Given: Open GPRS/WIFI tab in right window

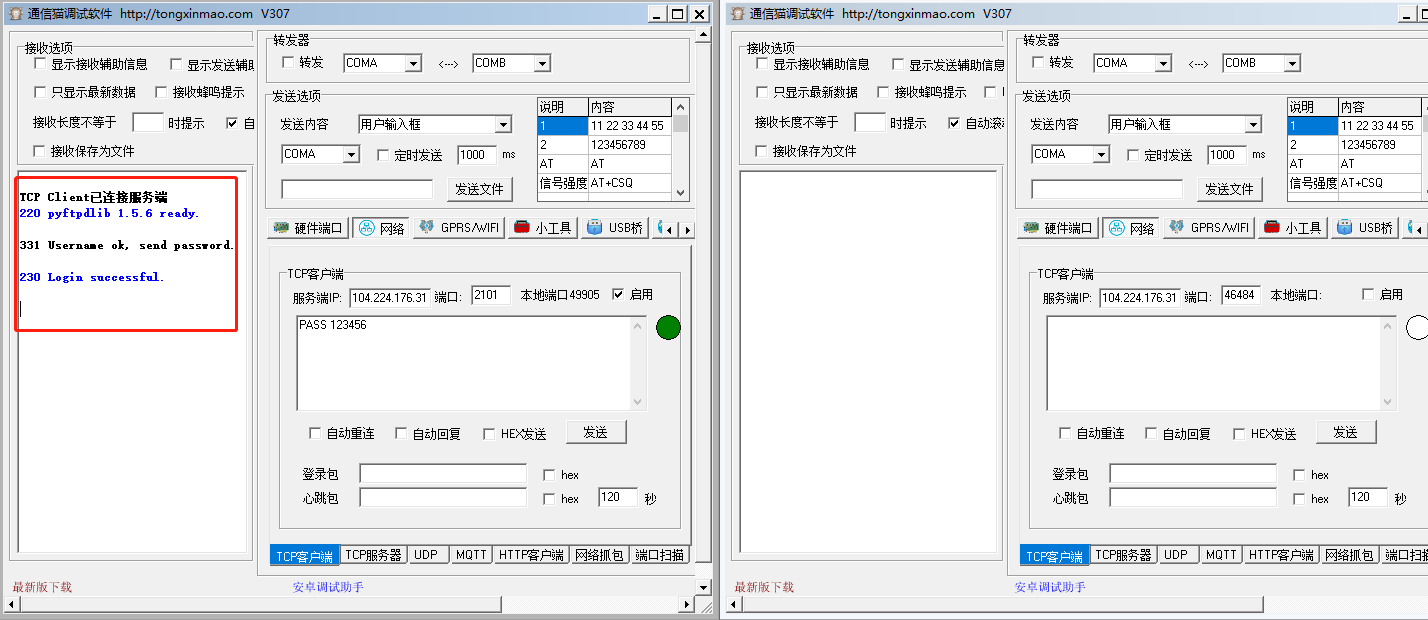Looking at the screenshot, I should [1208, 228].
